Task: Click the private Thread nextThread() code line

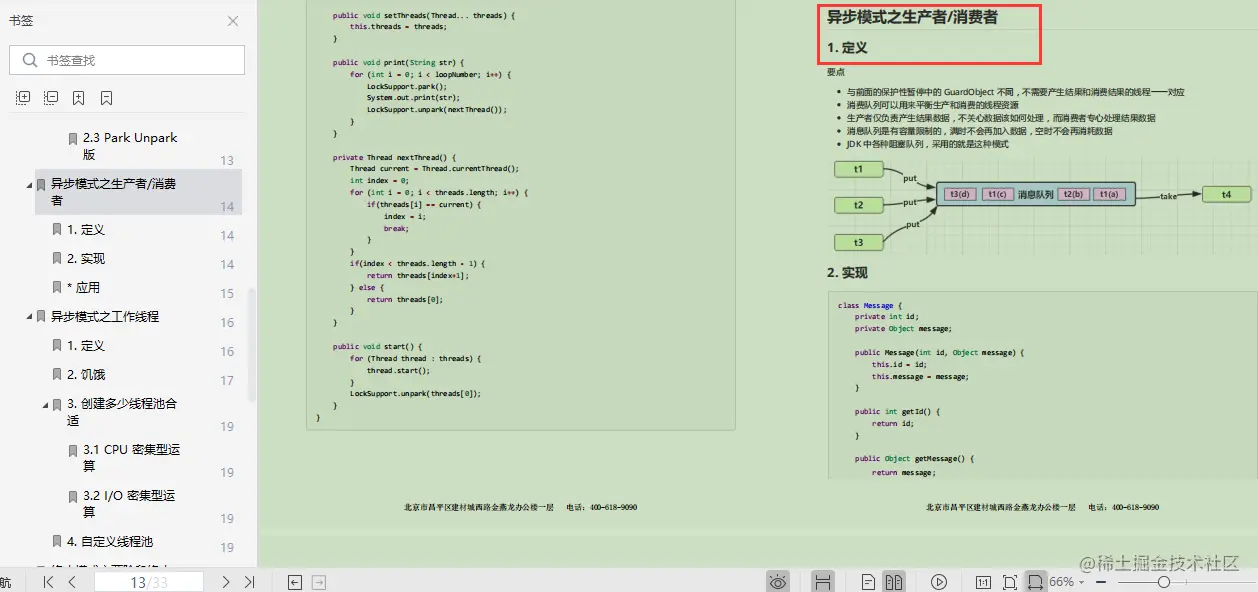Action: pyautogui.click(x=394, y=157)
